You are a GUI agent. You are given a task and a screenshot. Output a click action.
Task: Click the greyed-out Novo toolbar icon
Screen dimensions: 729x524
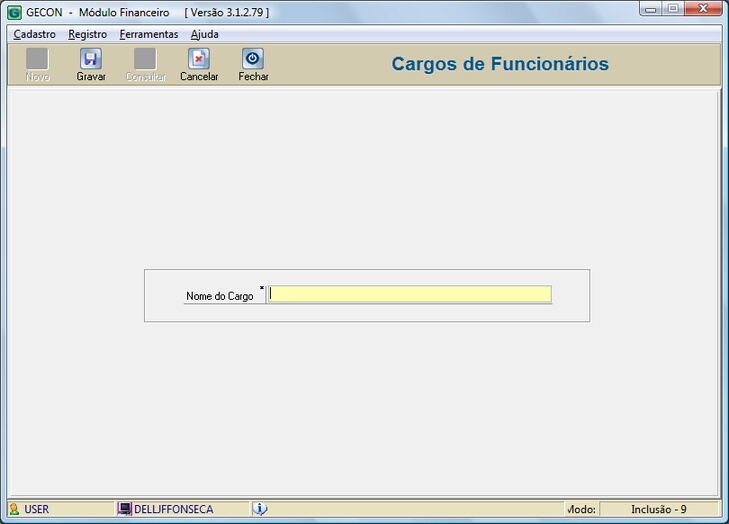(x=37, y=59)
